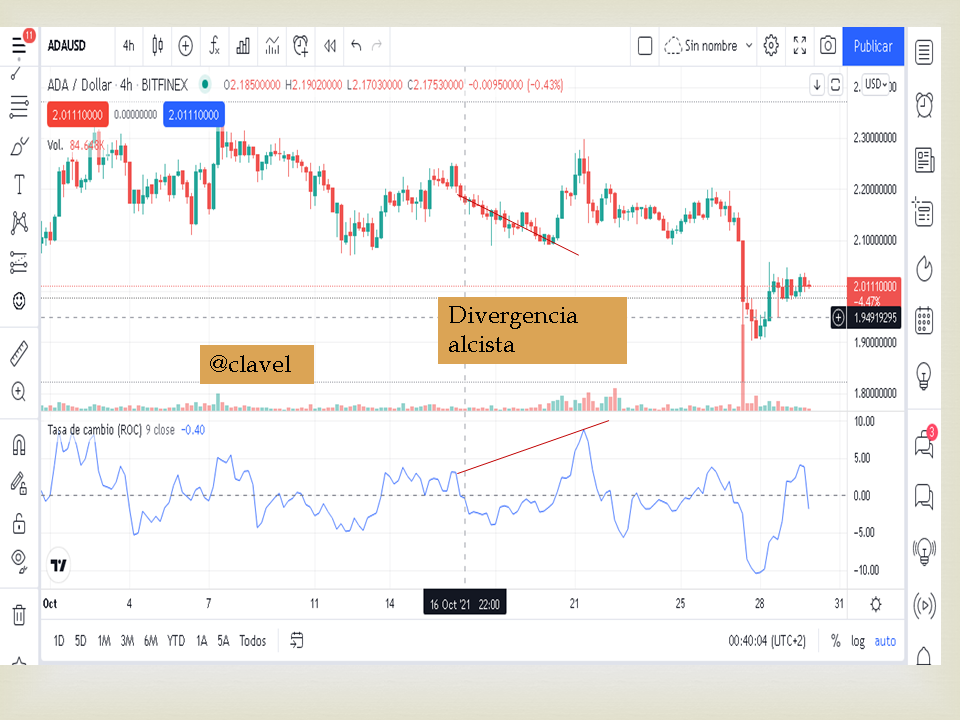Take a chart snapshot with camera icon
The image size is (960, 720).
[828, 46]
